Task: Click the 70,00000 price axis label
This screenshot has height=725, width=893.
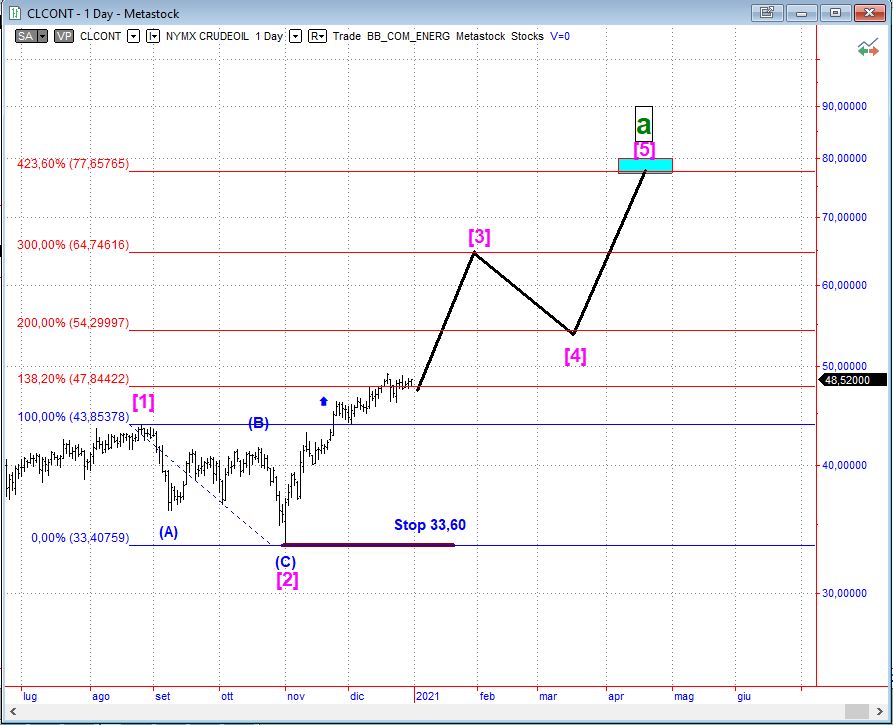Action: [844, 217]
